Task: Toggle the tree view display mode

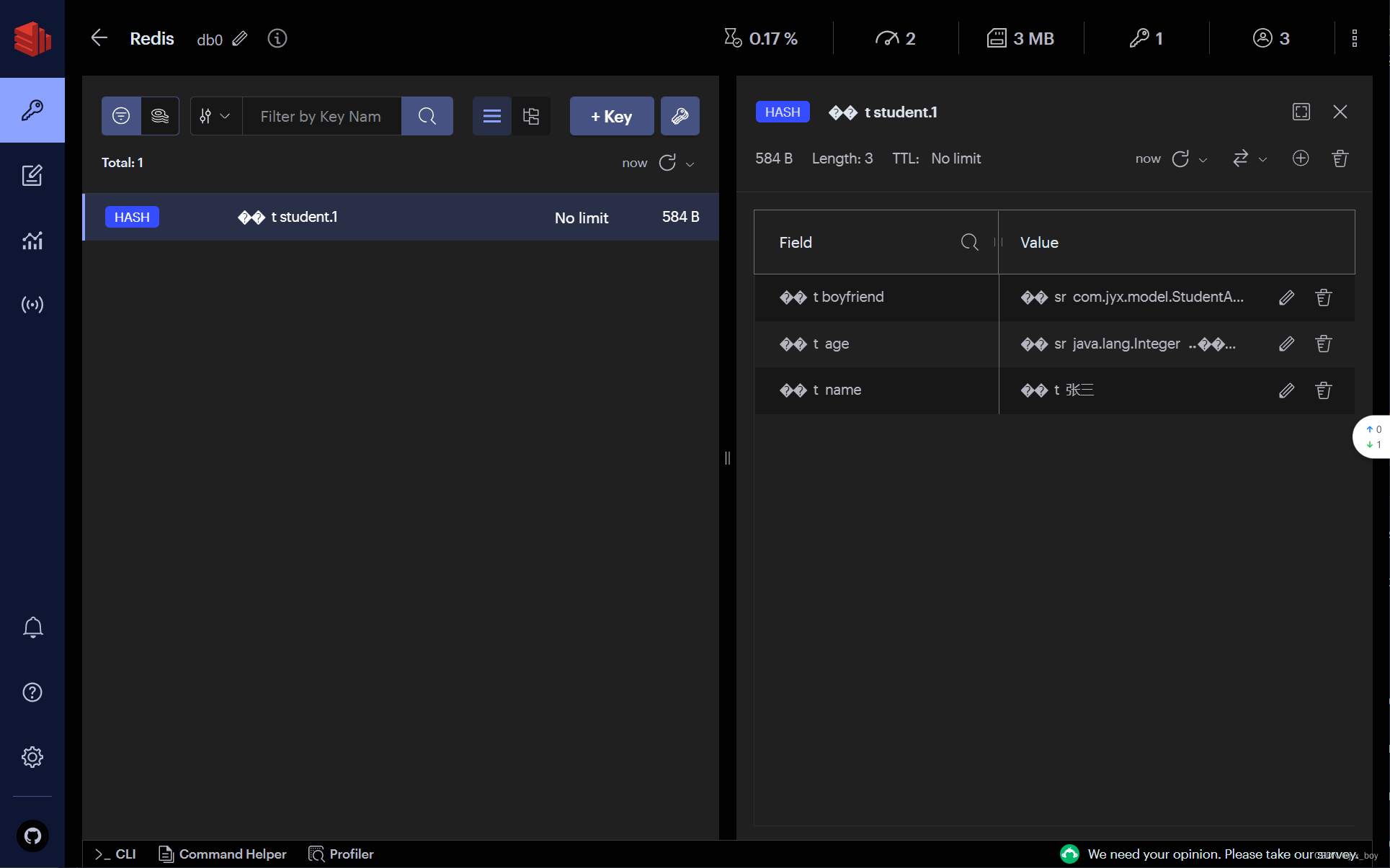Action: coord(531,116)
